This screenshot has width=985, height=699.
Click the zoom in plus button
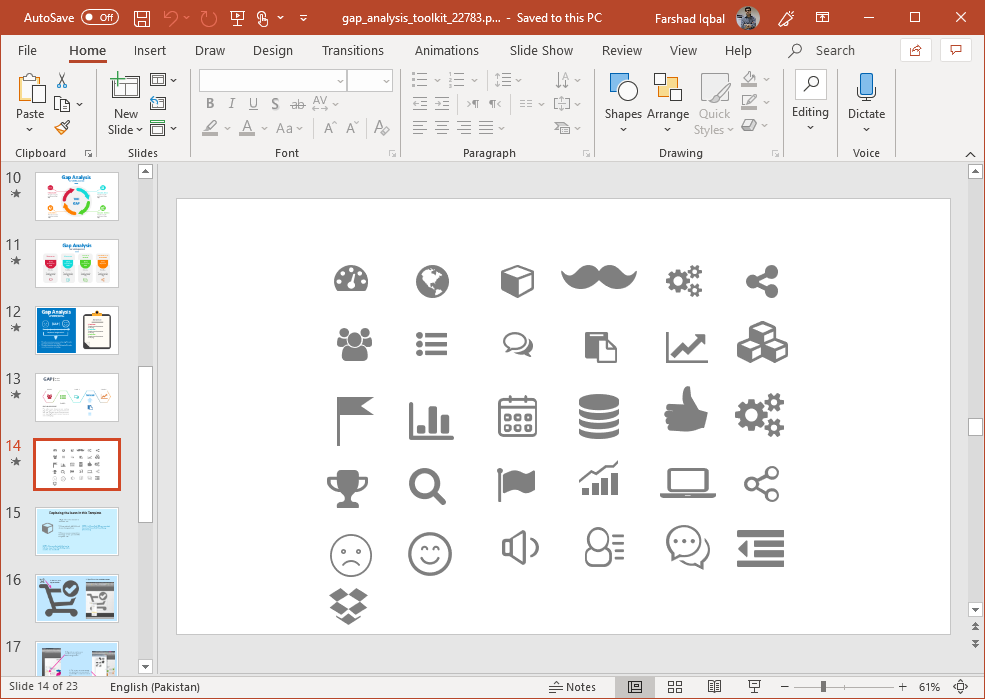[x=903, y=687]
